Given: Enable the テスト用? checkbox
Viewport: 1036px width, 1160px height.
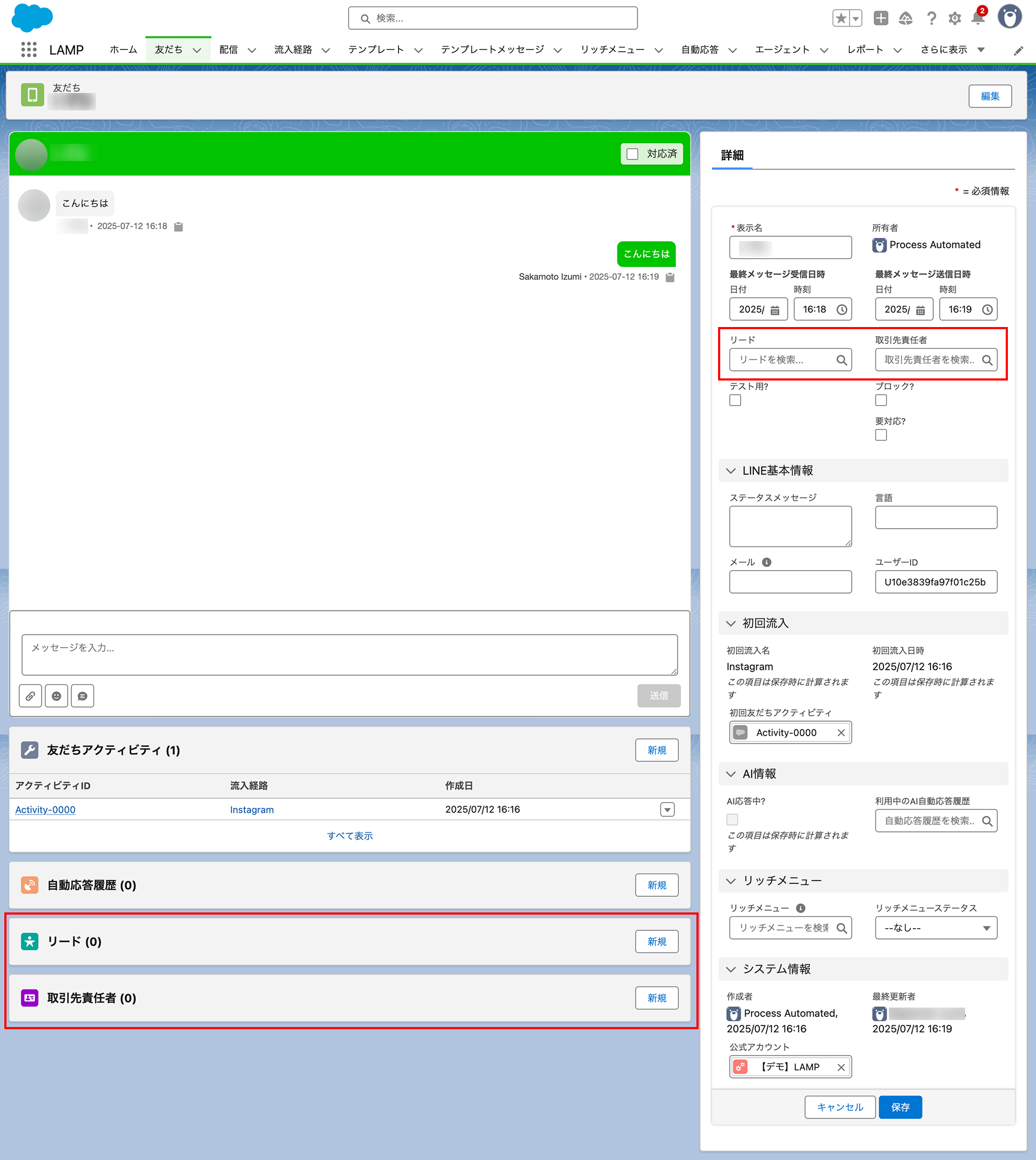Looking at the screenshot, I should click(735, 401).
